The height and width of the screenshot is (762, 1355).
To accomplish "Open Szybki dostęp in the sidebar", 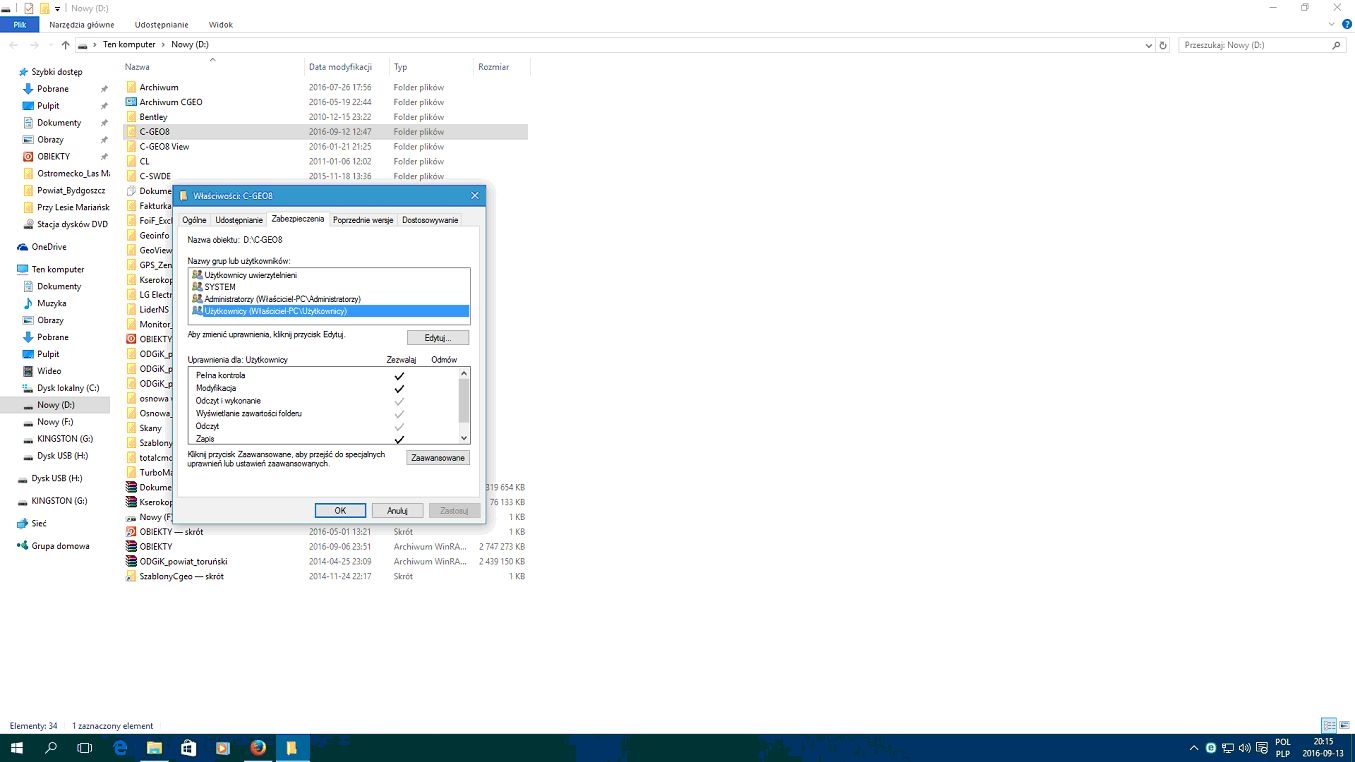I will coord(56,72).
